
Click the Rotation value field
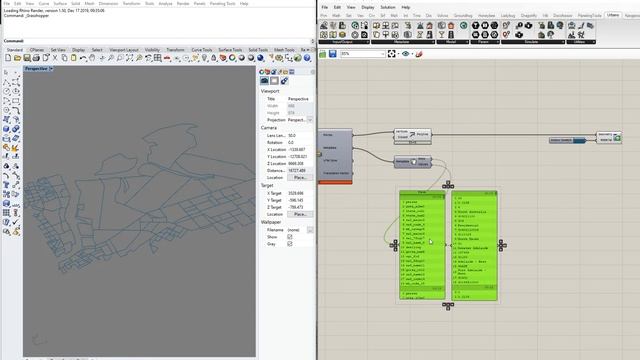click(x=300, y=142)
